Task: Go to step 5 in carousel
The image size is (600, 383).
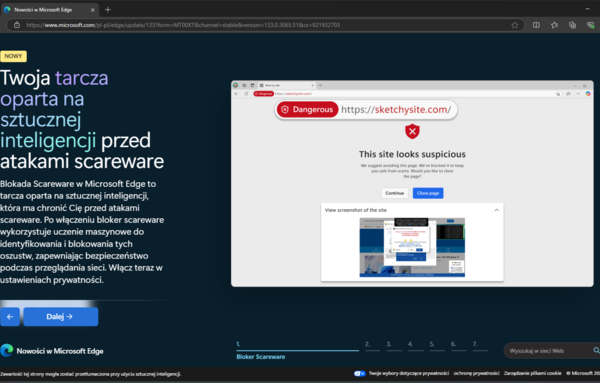Action: (x=437, y=345)
